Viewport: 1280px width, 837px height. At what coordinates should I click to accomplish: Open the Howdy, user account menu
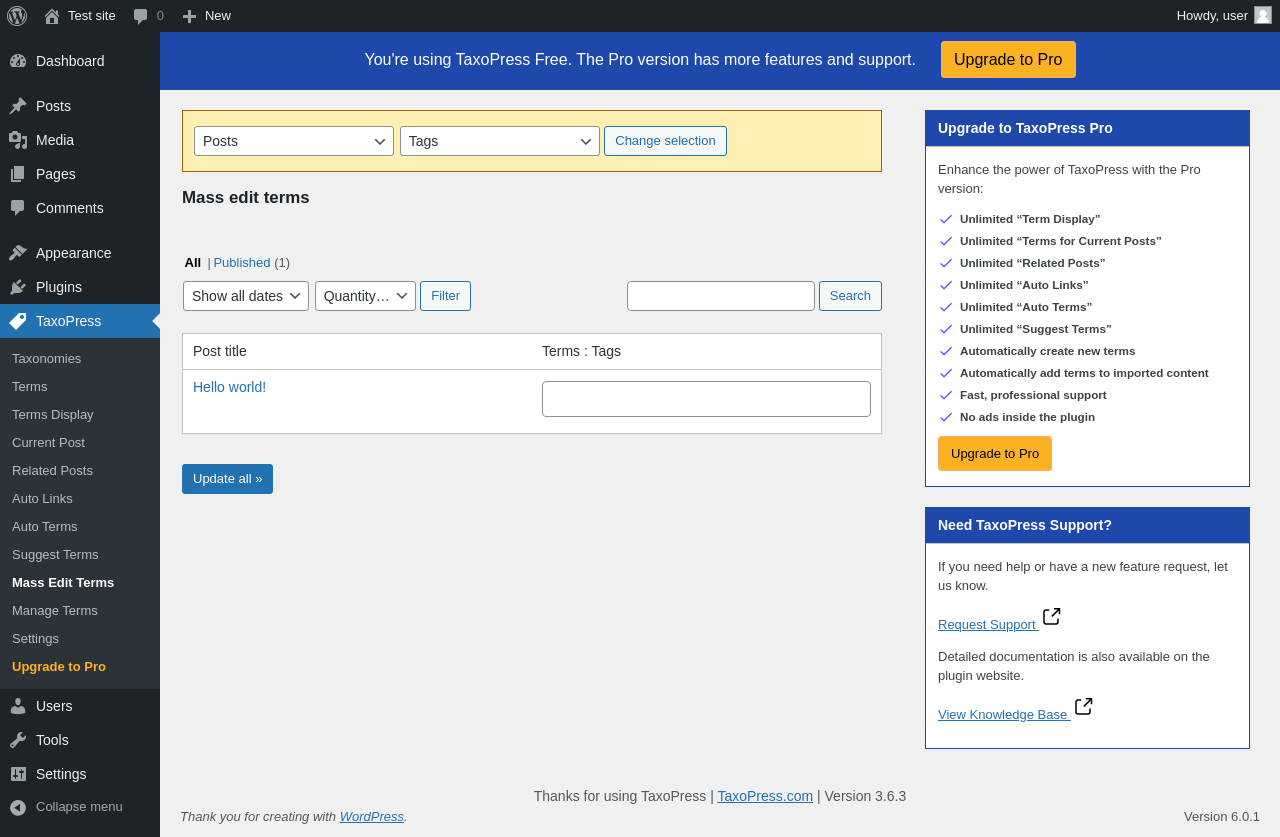[1224, 15]
